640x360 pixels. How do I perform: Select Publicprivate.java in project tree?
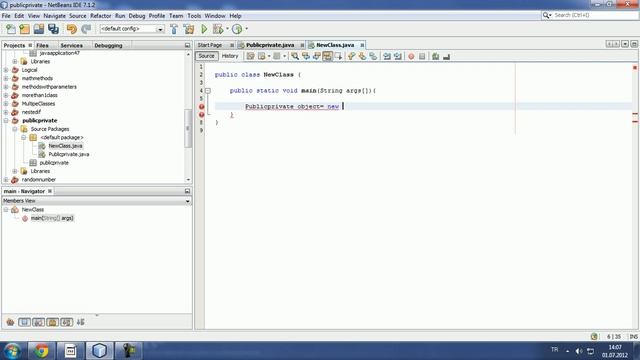[x=69, y=154]
